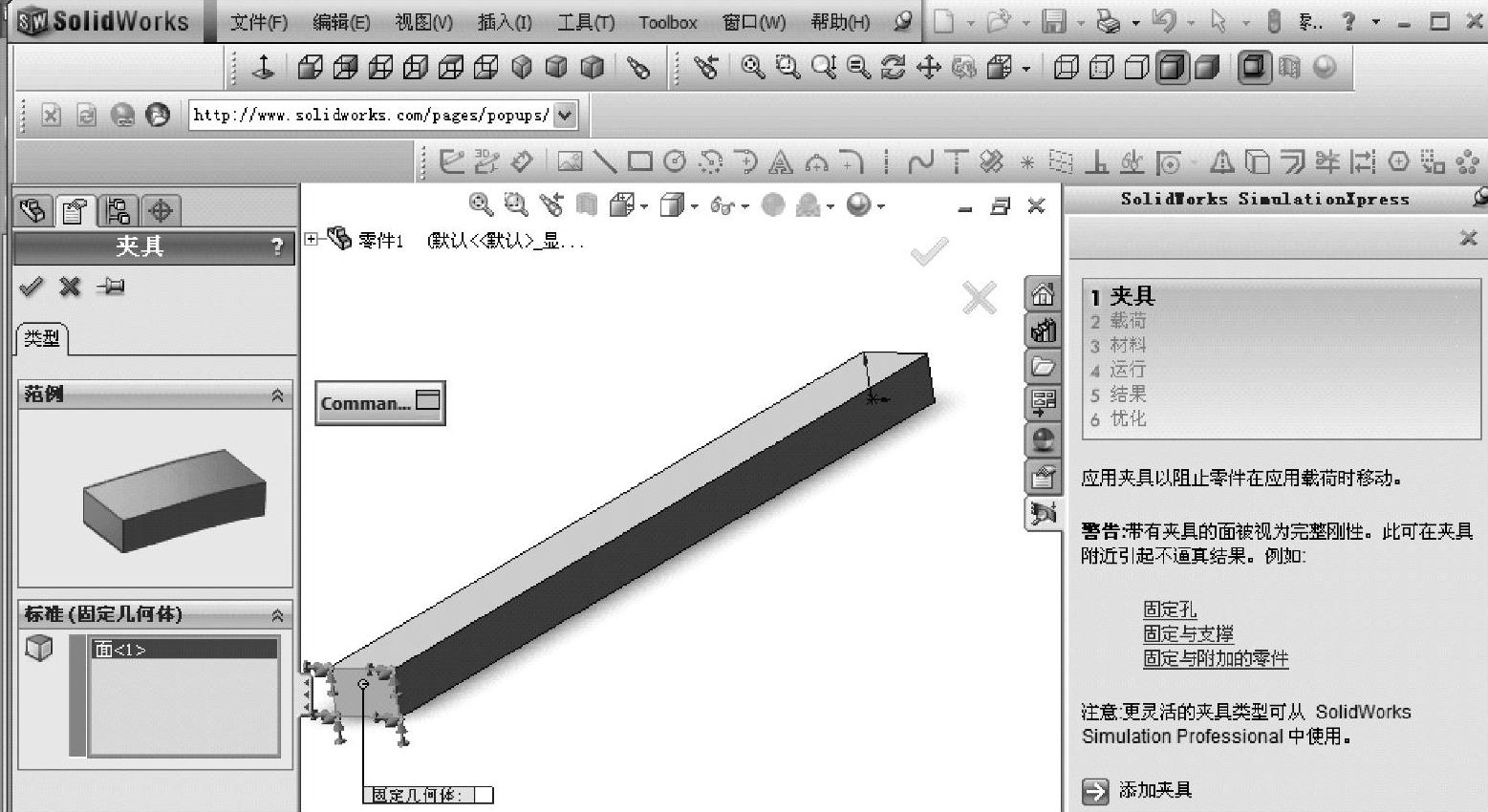Open the Design Library task pane icon
Image resolution: width=1488 pixels, height=812 pixels.
click(1043, 331)
